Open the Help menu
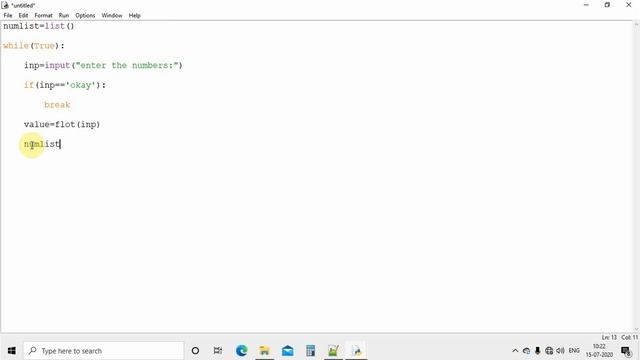This screenshot has width=640, height=360. (134, 15)
